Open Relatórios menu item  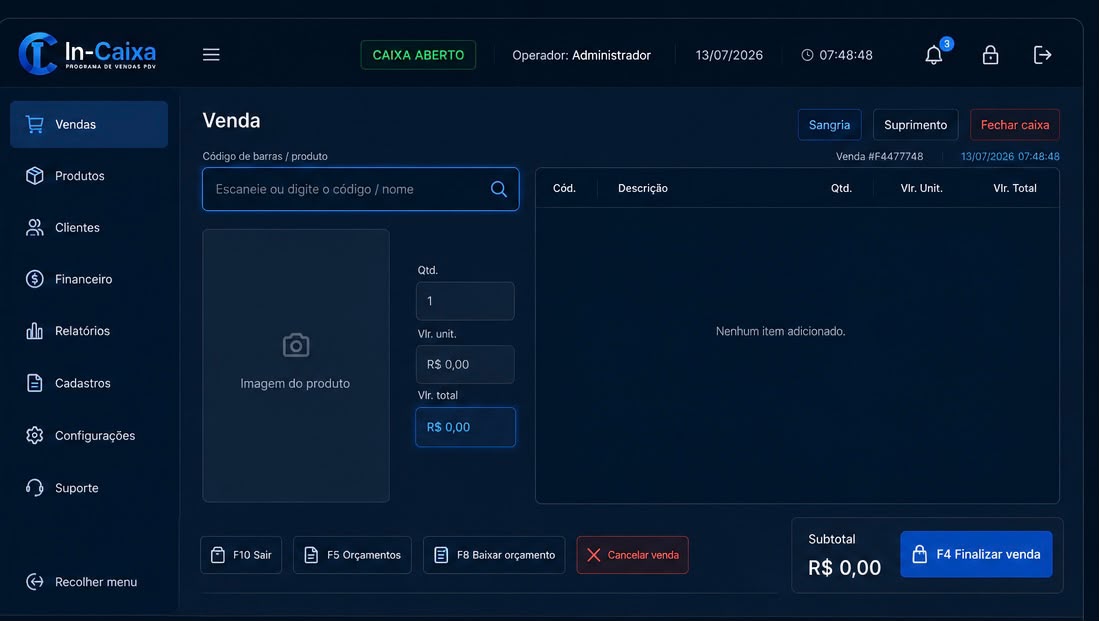coord(89,331)
